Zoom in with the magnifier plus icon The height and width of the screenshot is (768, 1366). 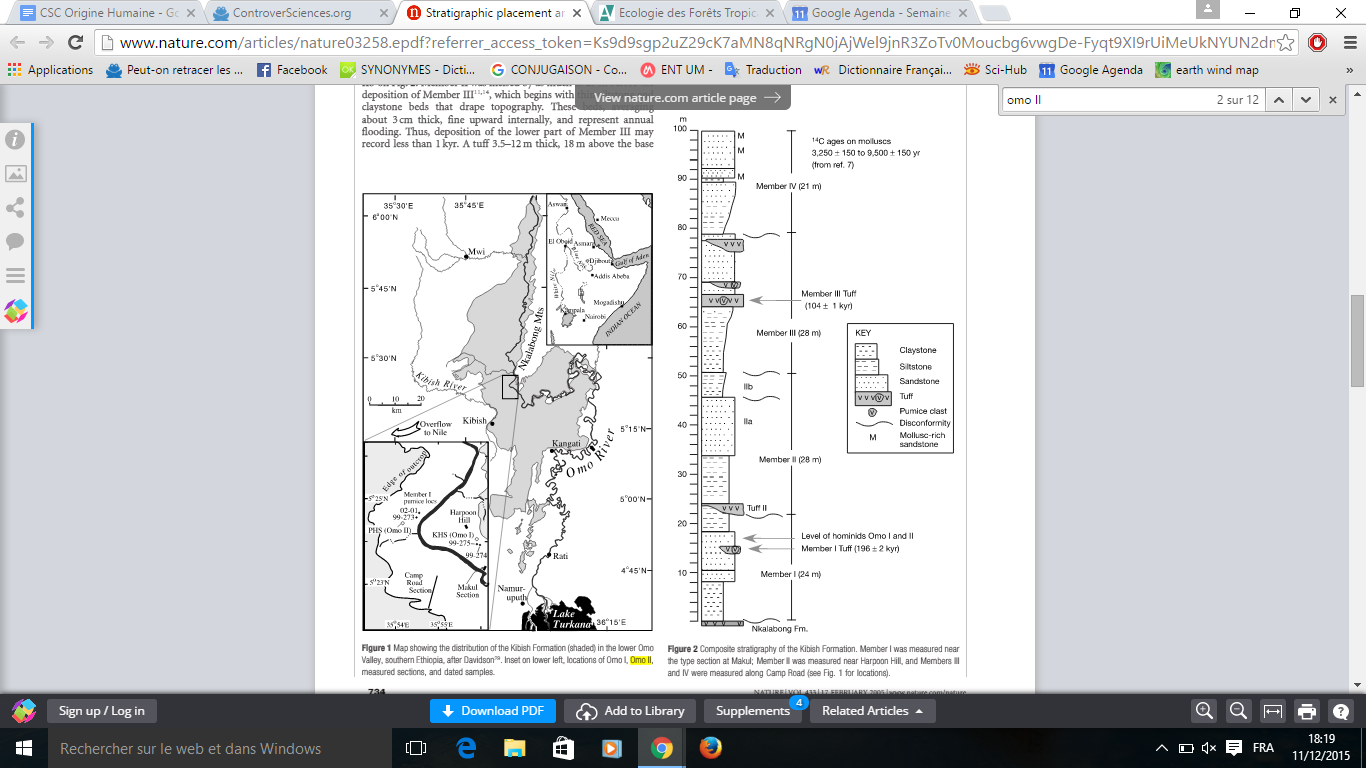click(x=1204, y=711)
